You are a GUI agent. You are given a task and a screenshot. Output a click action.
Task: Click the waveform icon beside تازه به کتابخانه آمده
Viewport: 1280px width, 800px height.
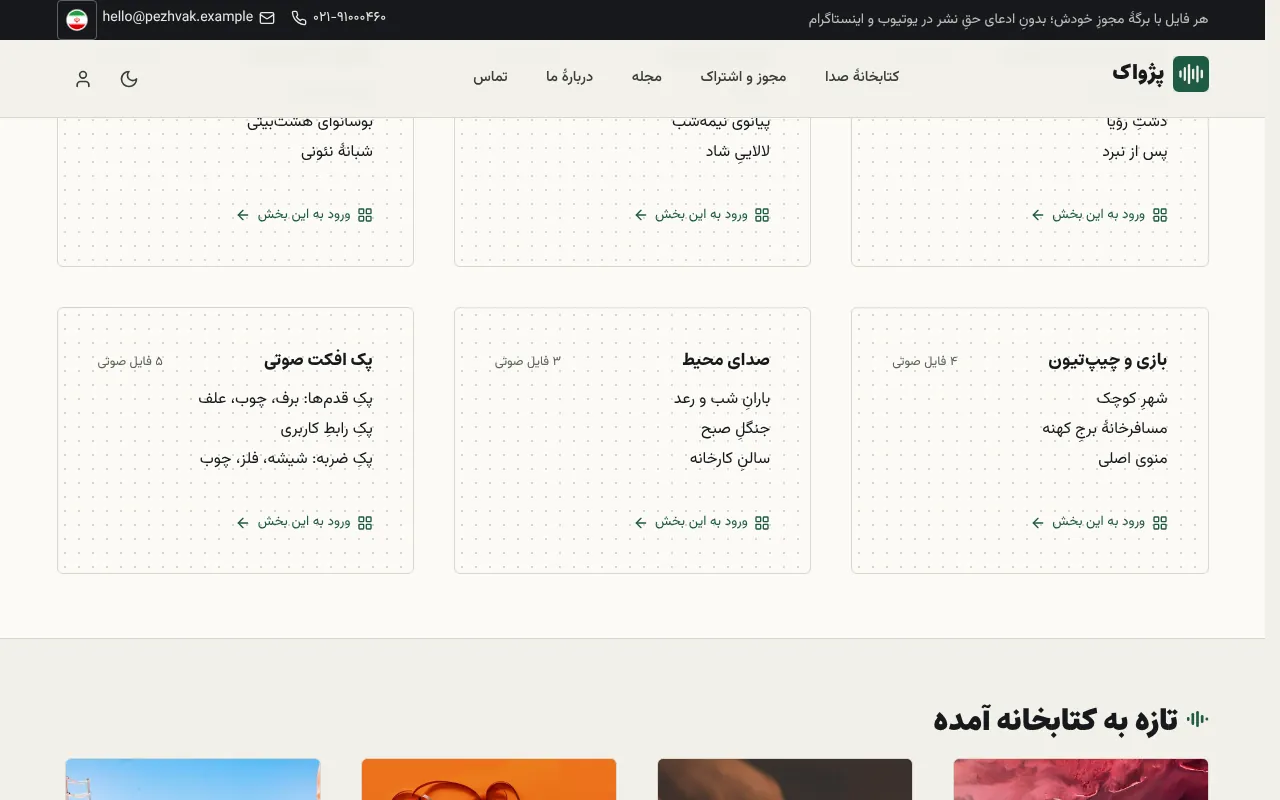[1197, 719]
